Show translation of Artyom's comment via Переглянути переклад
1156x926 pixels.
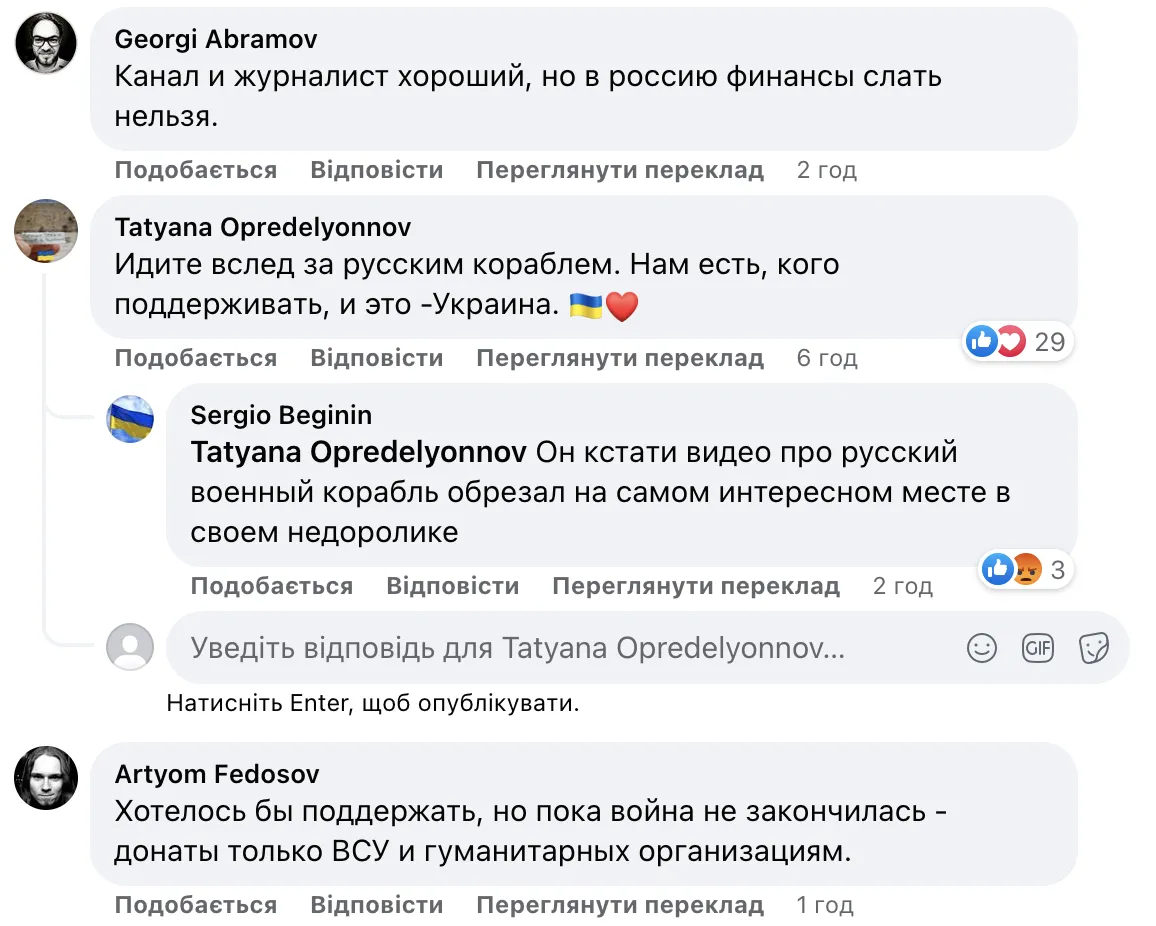click(x=621, y=903)
